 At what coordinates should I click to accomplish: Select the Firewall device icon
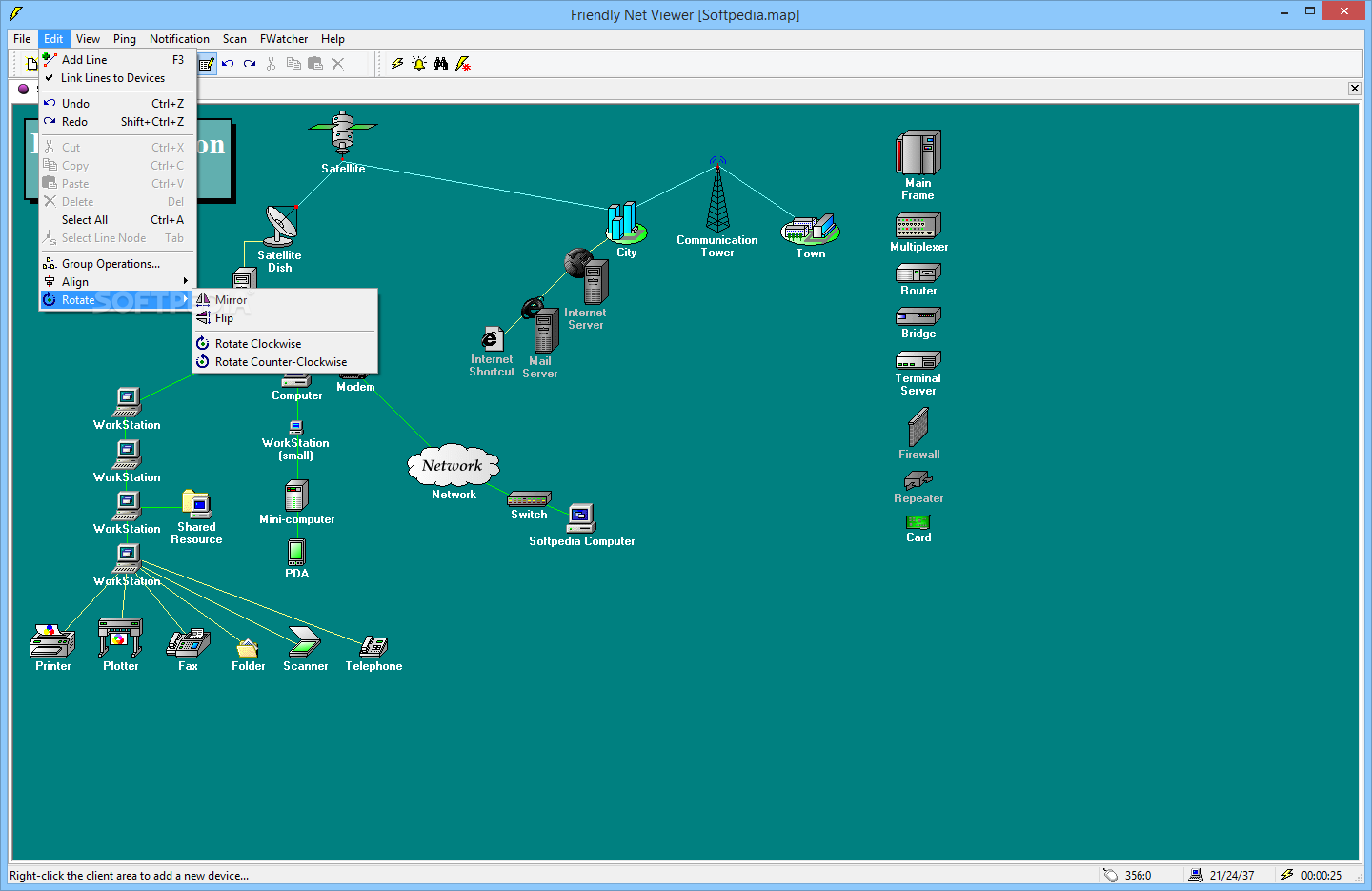(918, 427)
